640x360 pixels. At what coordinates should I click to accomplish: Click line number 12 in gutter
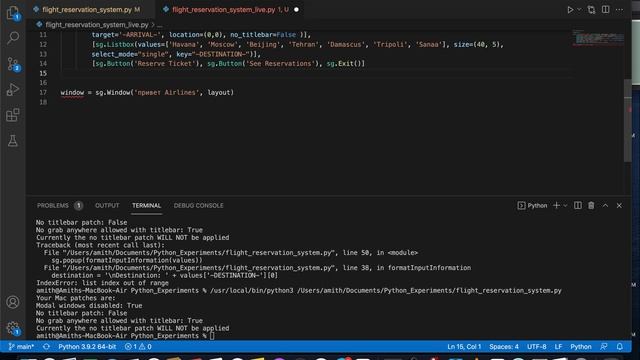[x=43, y=44]
